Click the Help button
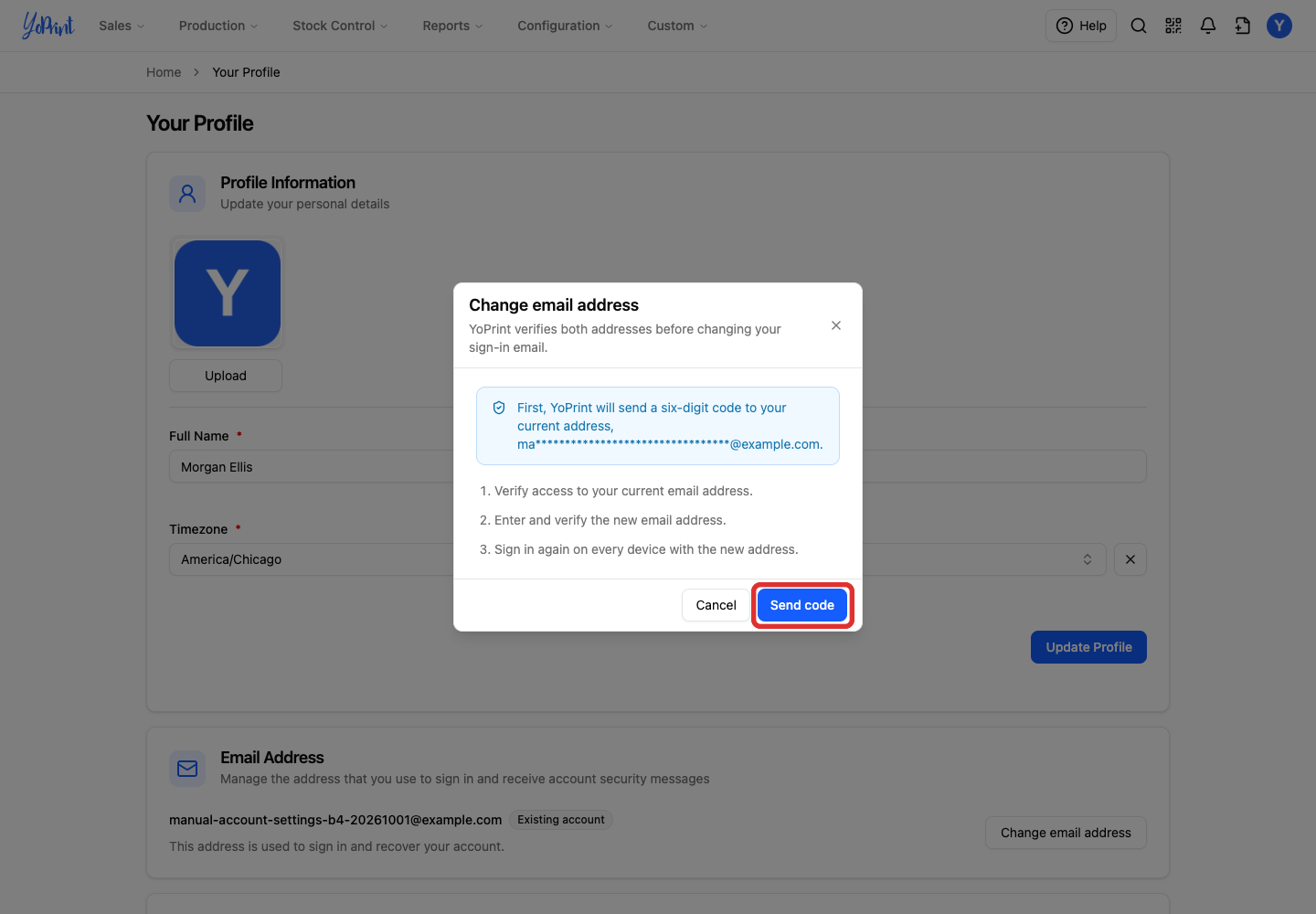The image size is (1316, 914). (1081, 26)
